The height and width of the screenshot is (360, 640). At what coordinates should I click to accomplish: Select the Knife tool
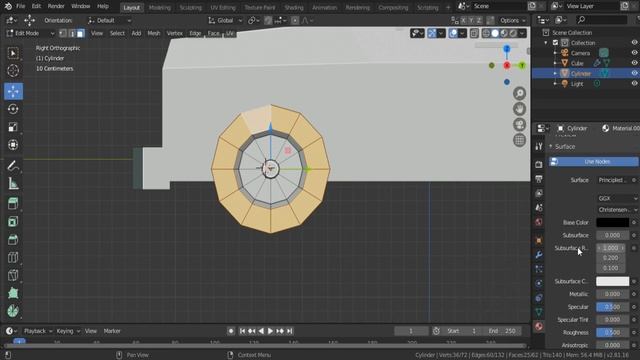(13, 275)
